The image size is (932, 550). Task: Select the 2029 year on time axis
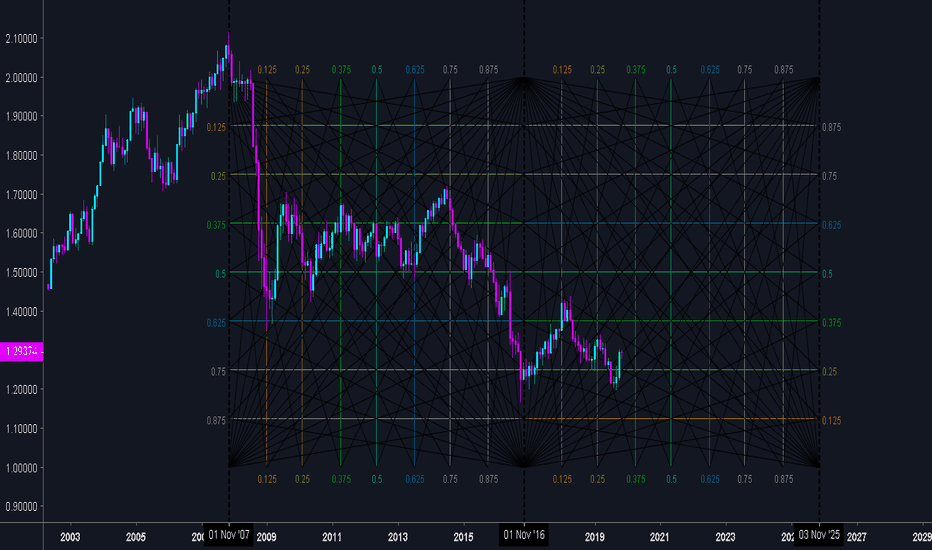click(x=923, y=537)
